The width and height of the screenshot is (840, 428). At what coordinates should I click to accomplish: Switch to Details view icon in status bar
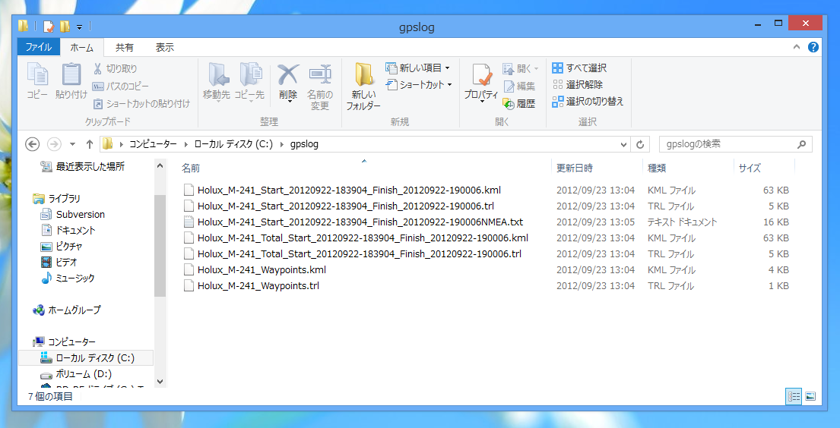point(793,396)
